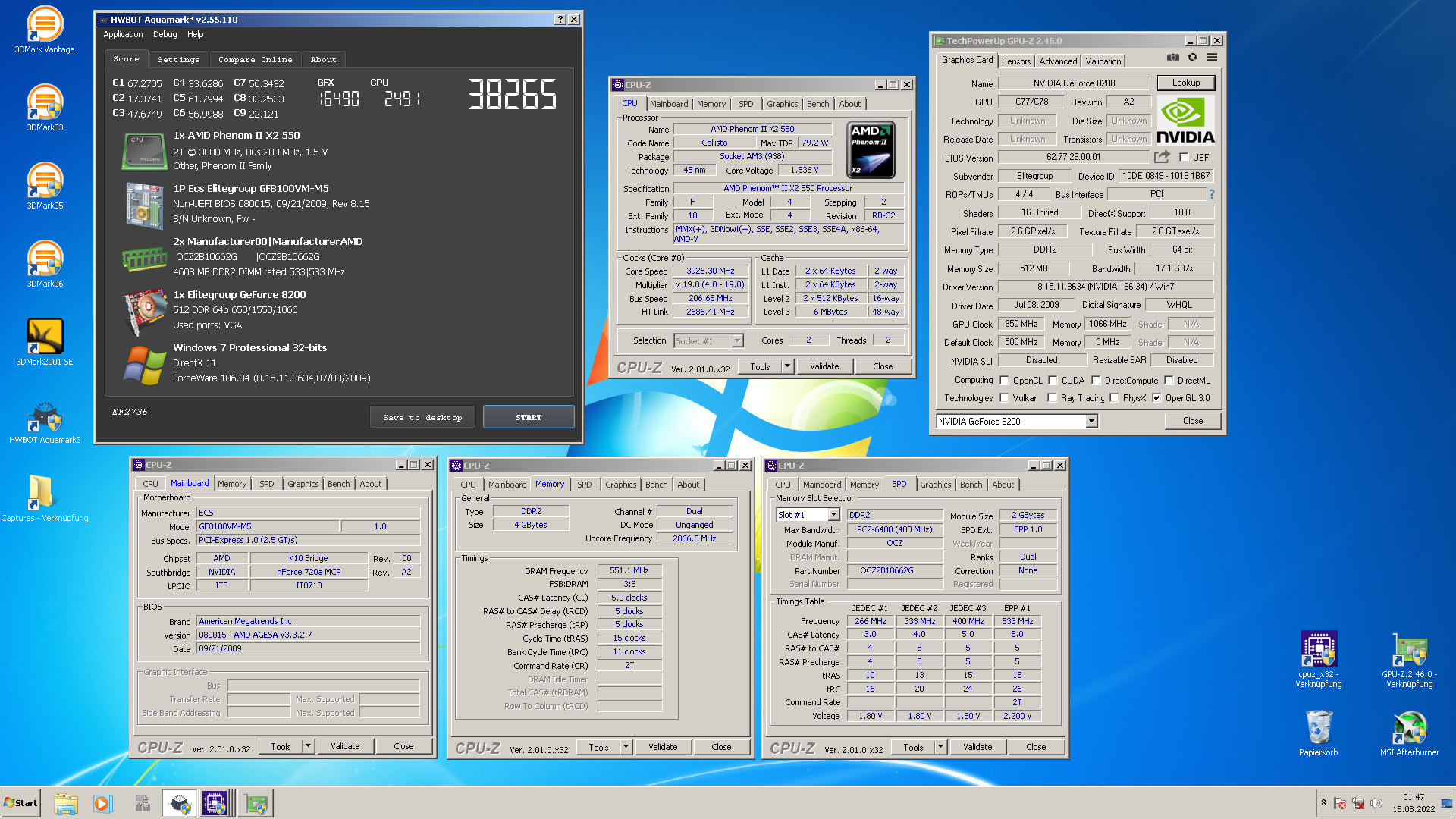Click GPU-Z refresh icon
1456x819 pixels.
[1192, 58]
